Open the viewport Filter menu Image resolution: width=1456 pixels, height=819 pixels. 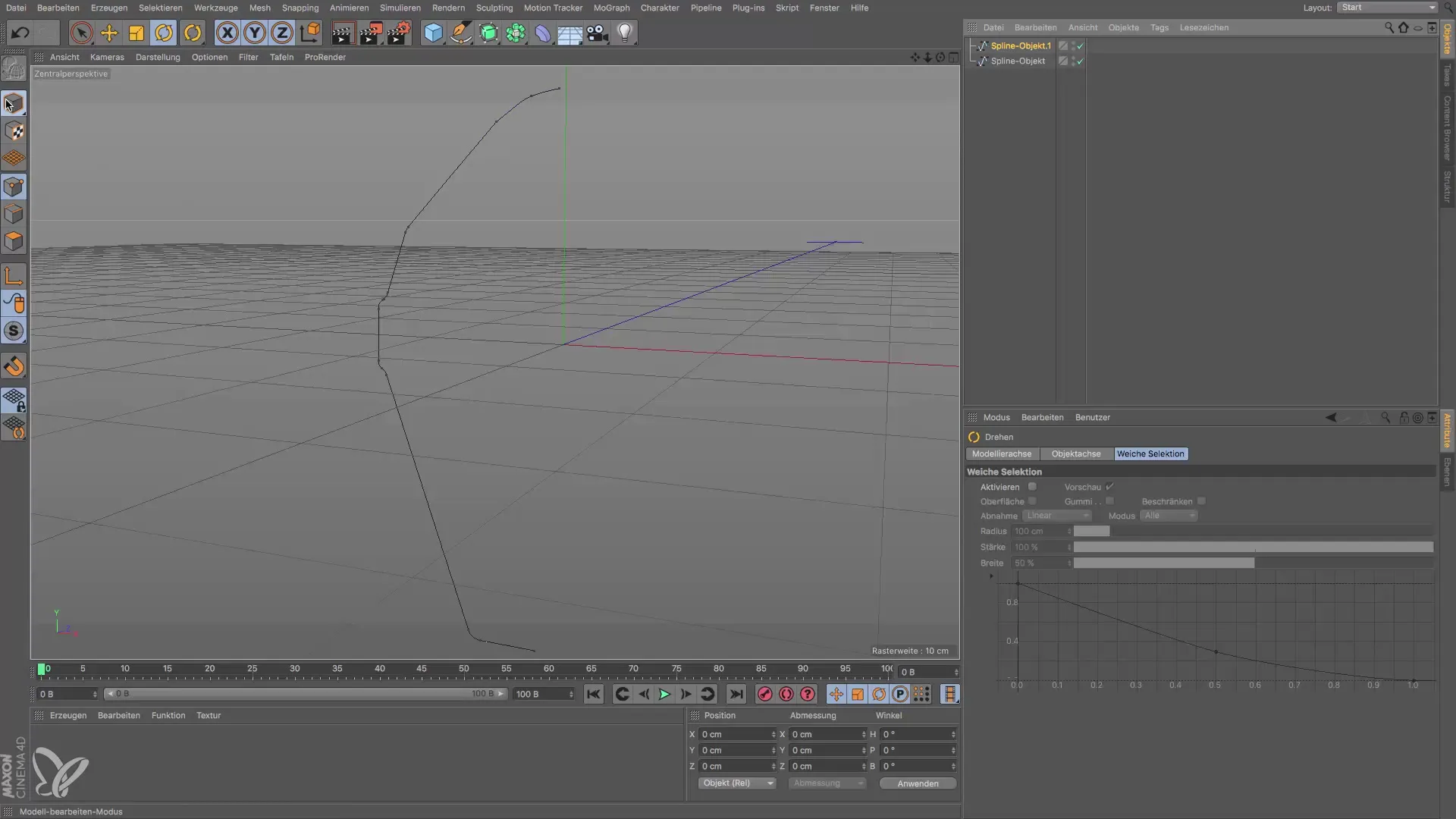[248, 57]
